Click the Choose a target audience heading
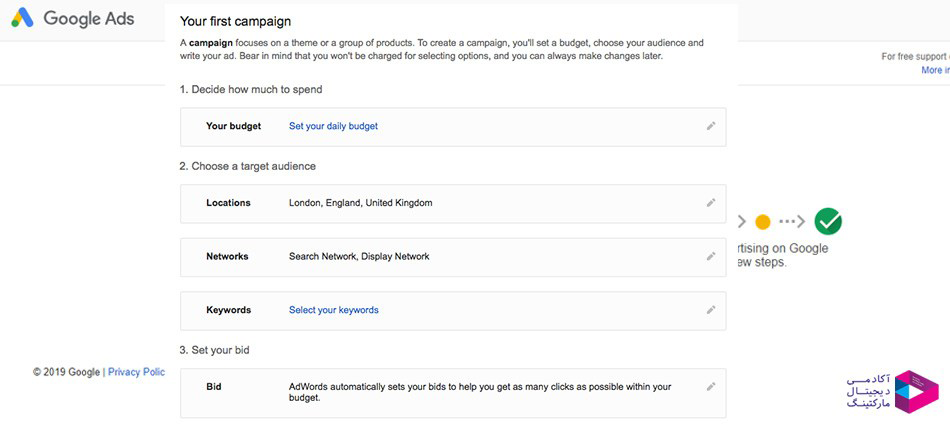 click(x=247, y=166)
